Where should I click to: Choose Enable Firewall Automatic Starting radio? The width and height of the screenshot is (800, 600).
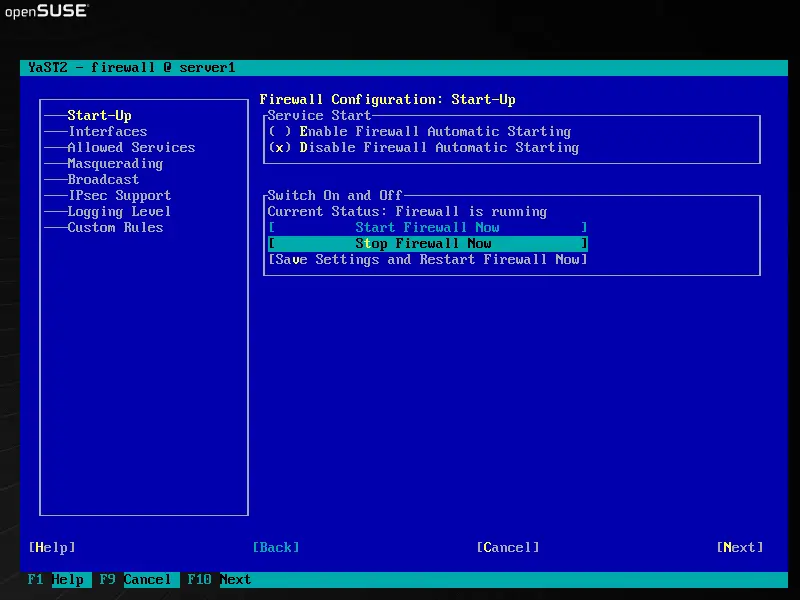(420, 132)
